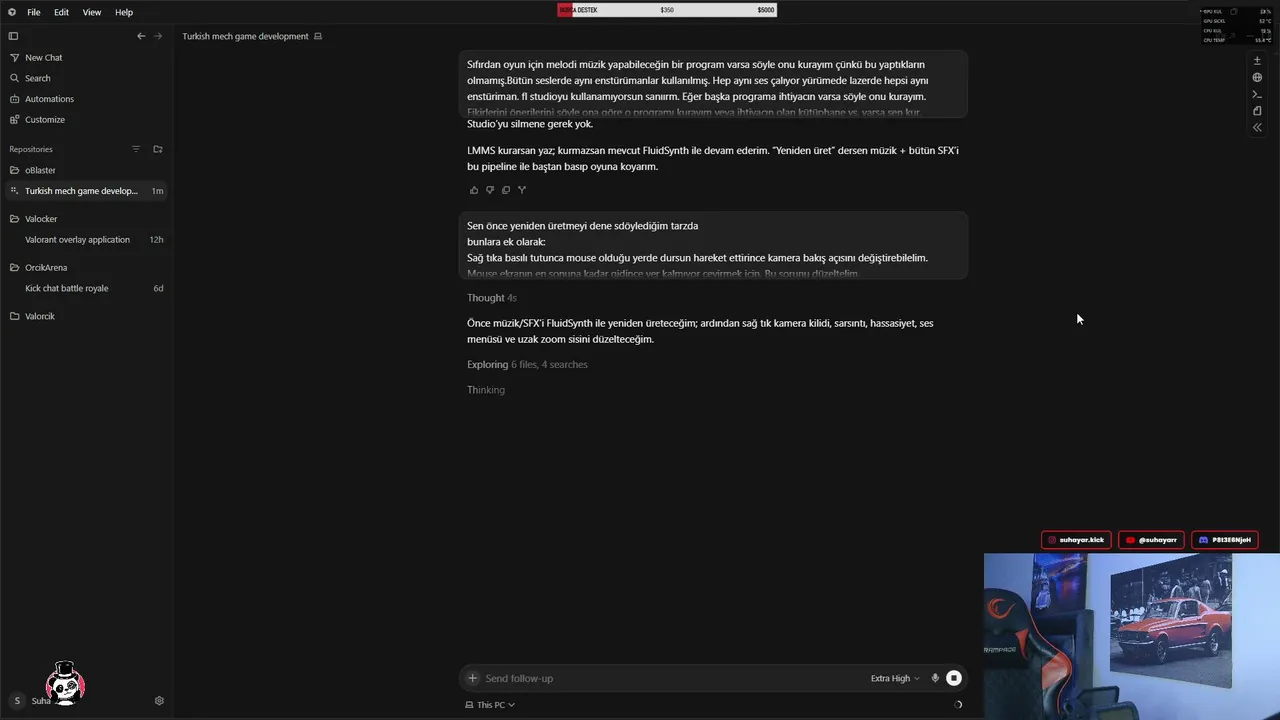Click the file icon in right toolbar
Image resolution: width=1280 pixels, height=720 pixels.
click(x=1257, y=111)
